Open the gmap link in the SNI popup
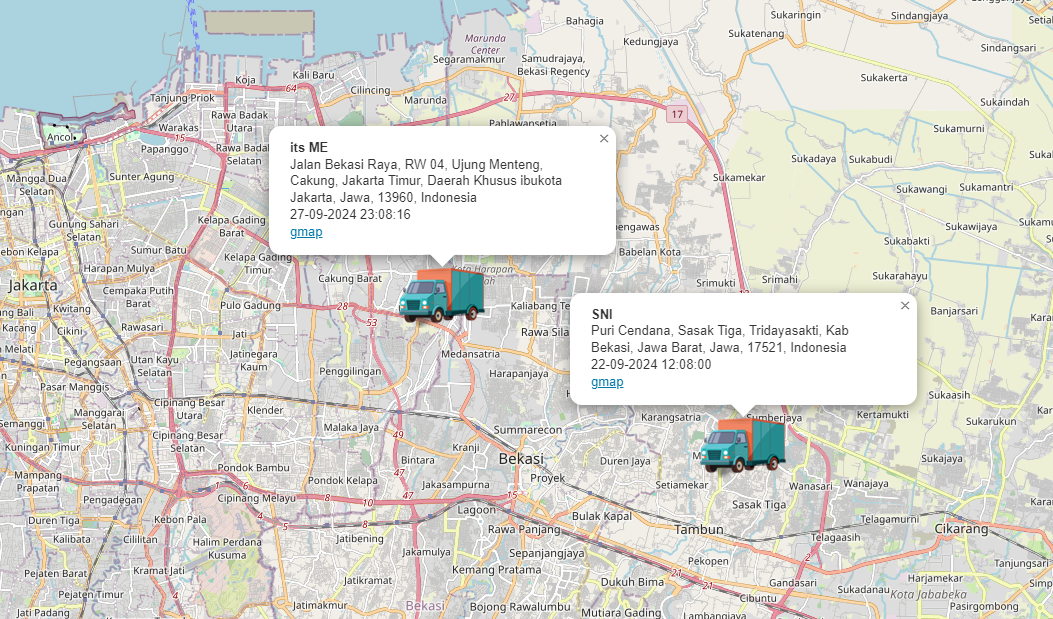Image resolution: width=1053 pixels, height=619 pixels. click(607, 382)
